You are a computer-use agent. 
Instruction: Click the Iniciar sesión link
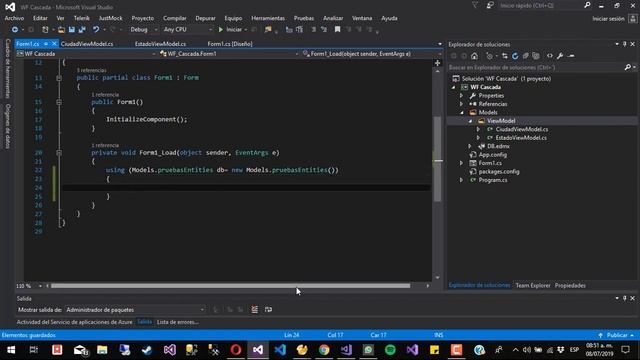[608, 19]
